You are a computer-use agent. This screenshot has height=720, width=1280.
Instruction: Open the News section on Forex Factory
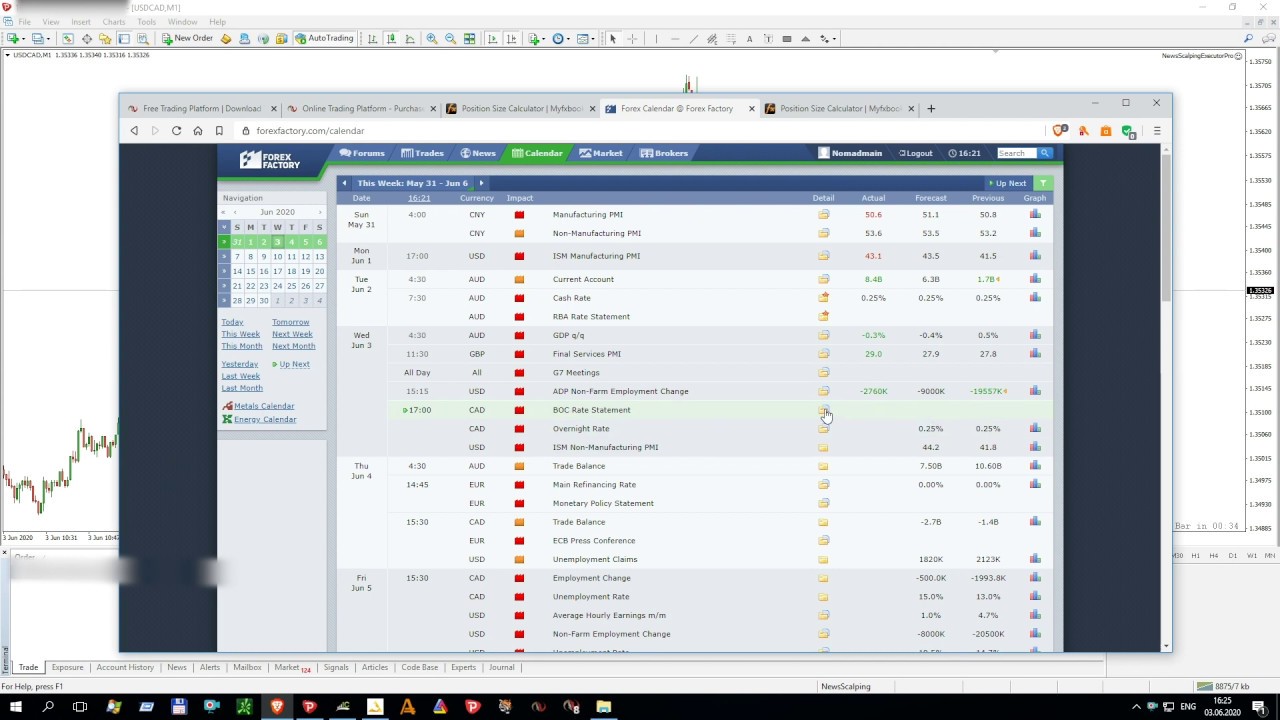tap(478, 153)
